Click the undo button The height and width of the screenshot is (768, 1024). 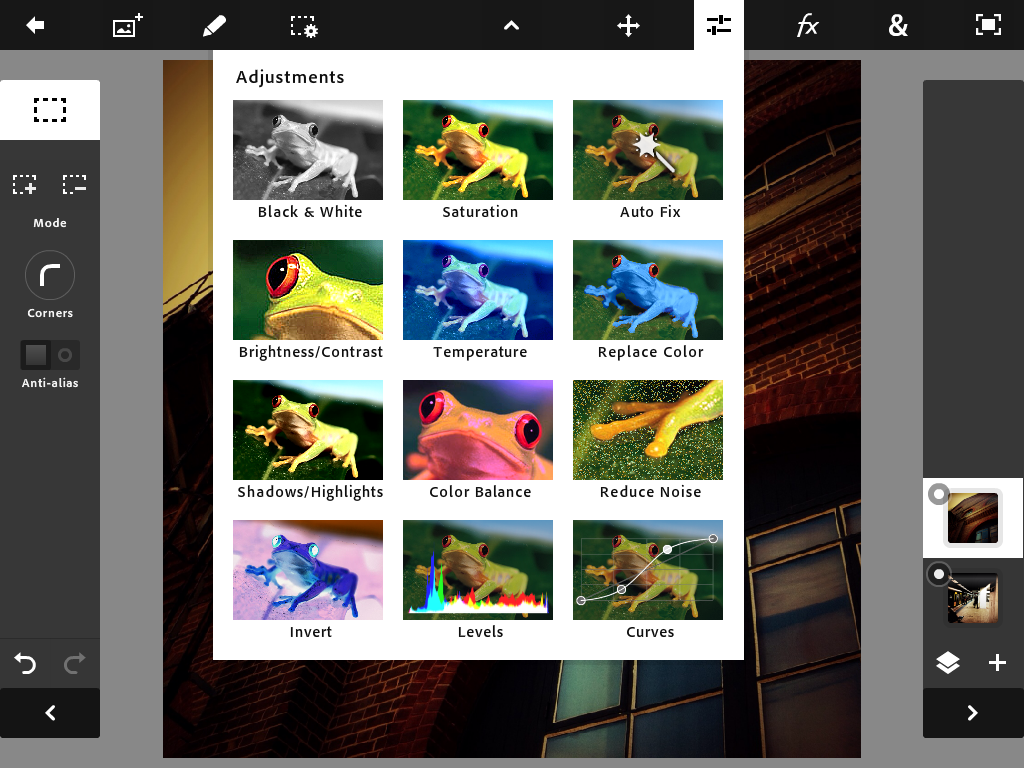(25, 663)
